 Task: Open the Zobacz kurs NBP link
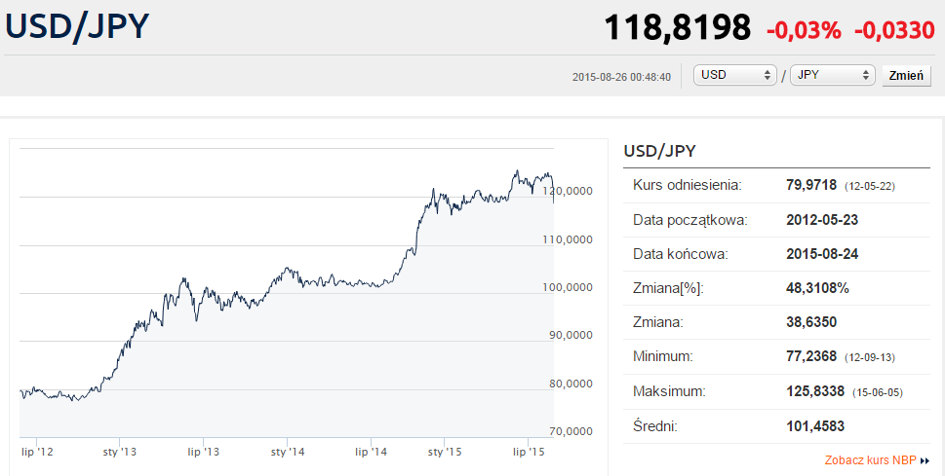tap(870, 461)
